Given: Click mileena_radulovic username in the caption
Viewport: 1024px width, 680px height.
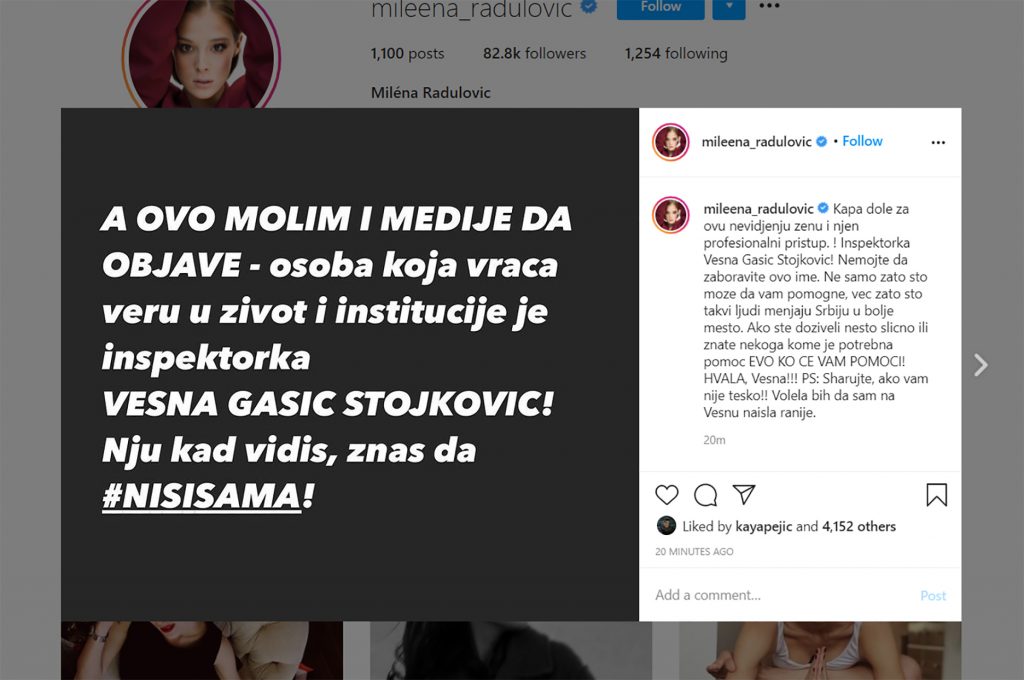Looking at the screenshot, I should 758,209.
